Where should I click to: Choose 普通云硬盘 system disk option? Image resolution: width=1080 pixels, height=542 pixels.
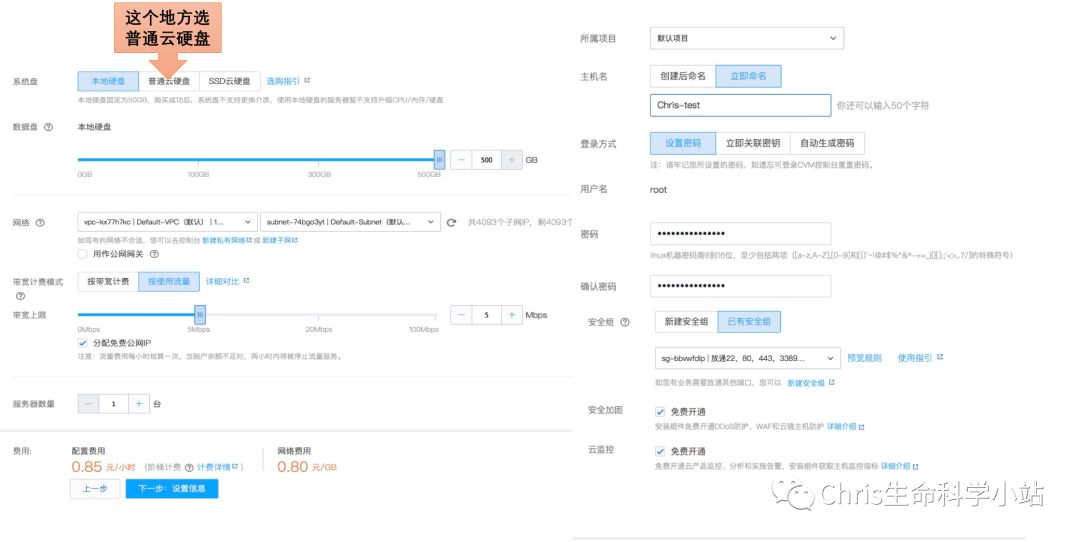tap(169, 81)
